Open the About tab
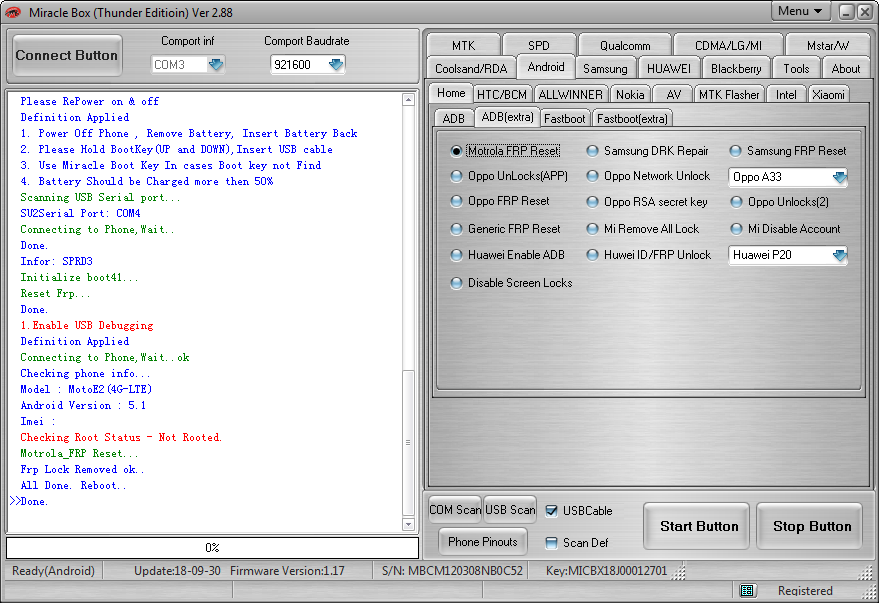The image size is (879, 603). coord(845,68)
